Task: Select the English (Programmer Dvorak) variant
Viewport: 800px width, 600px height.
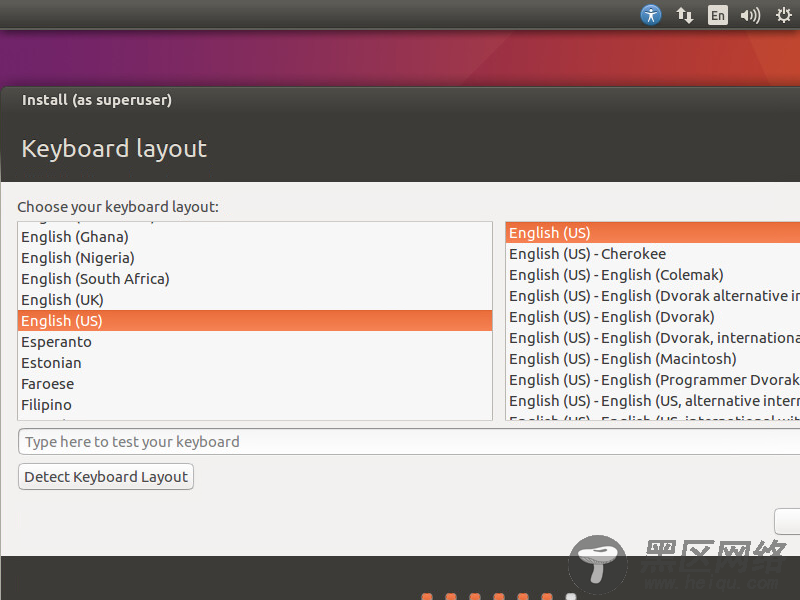Action: pos(653,380)
